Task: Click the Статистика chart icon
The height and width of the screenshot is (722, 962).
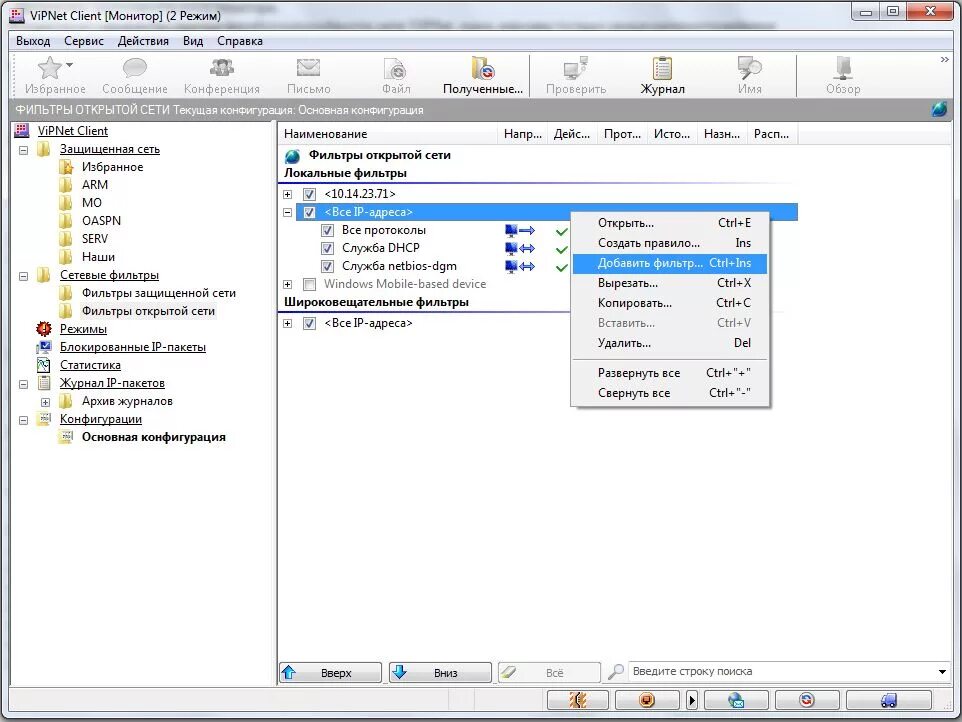Action: (44, 365)
